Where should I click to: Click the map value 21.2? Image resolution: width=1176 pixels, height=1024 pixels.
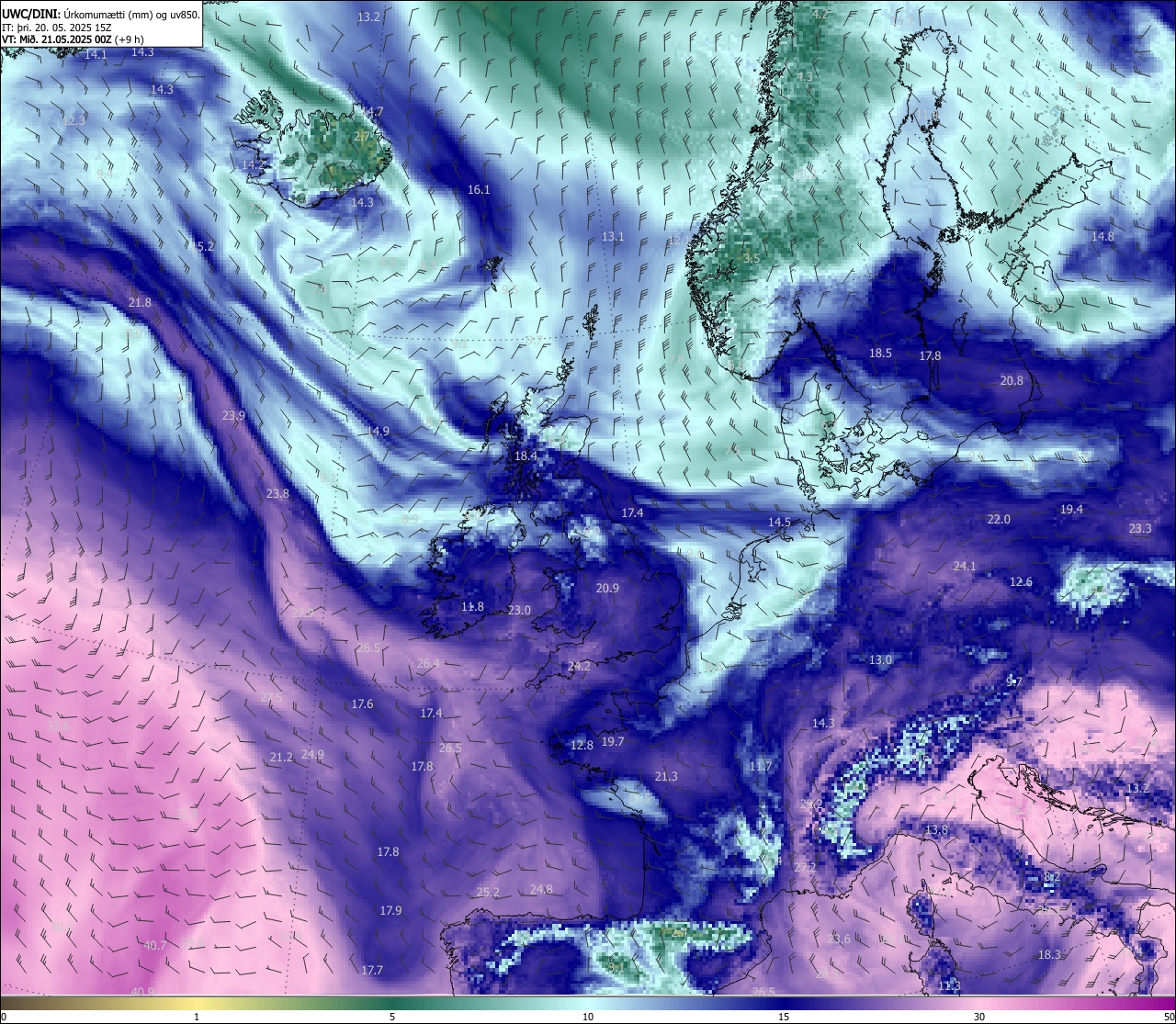[x=281, y=758]
